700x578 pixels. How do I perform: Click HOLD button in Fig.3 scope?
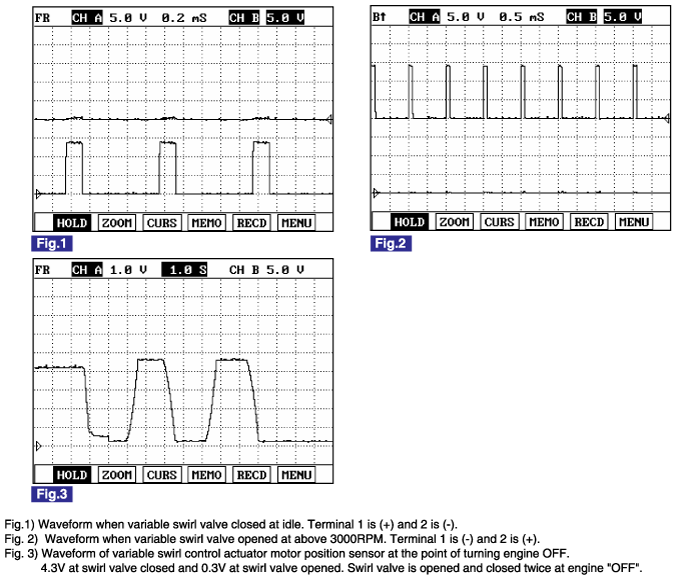point(72,475)
